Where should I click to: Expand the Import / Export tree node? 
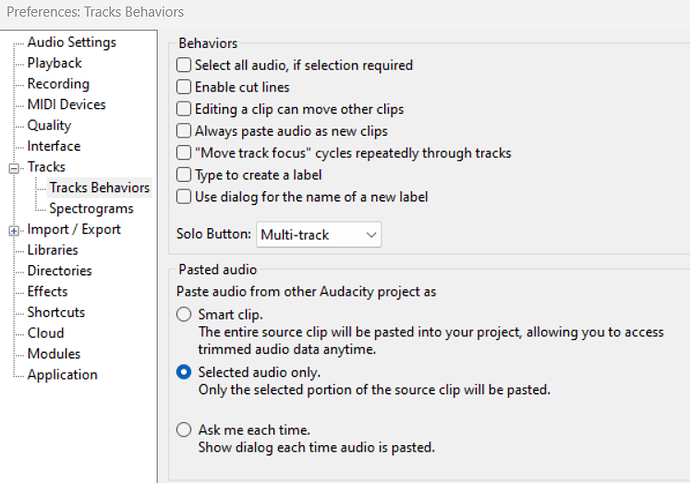(14, 231)
